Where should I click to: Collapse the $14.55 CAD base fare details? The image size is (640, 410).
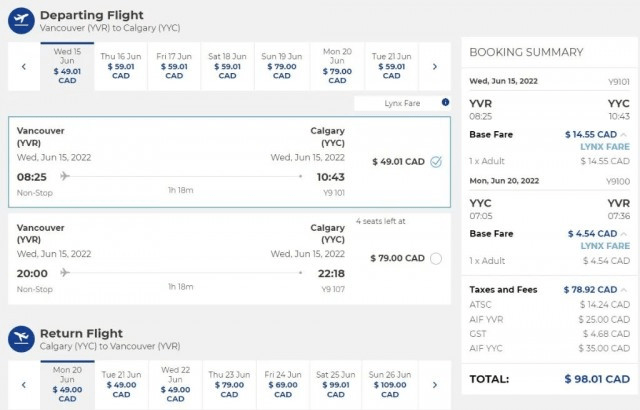click(x=625, y=134)
